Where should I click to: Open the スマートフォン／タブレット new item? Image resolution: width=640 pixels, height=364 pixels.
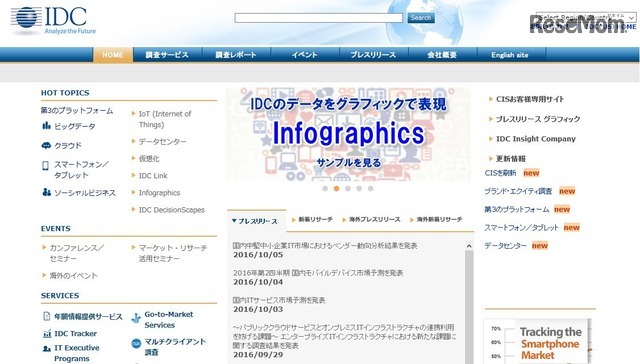[521, 228]
